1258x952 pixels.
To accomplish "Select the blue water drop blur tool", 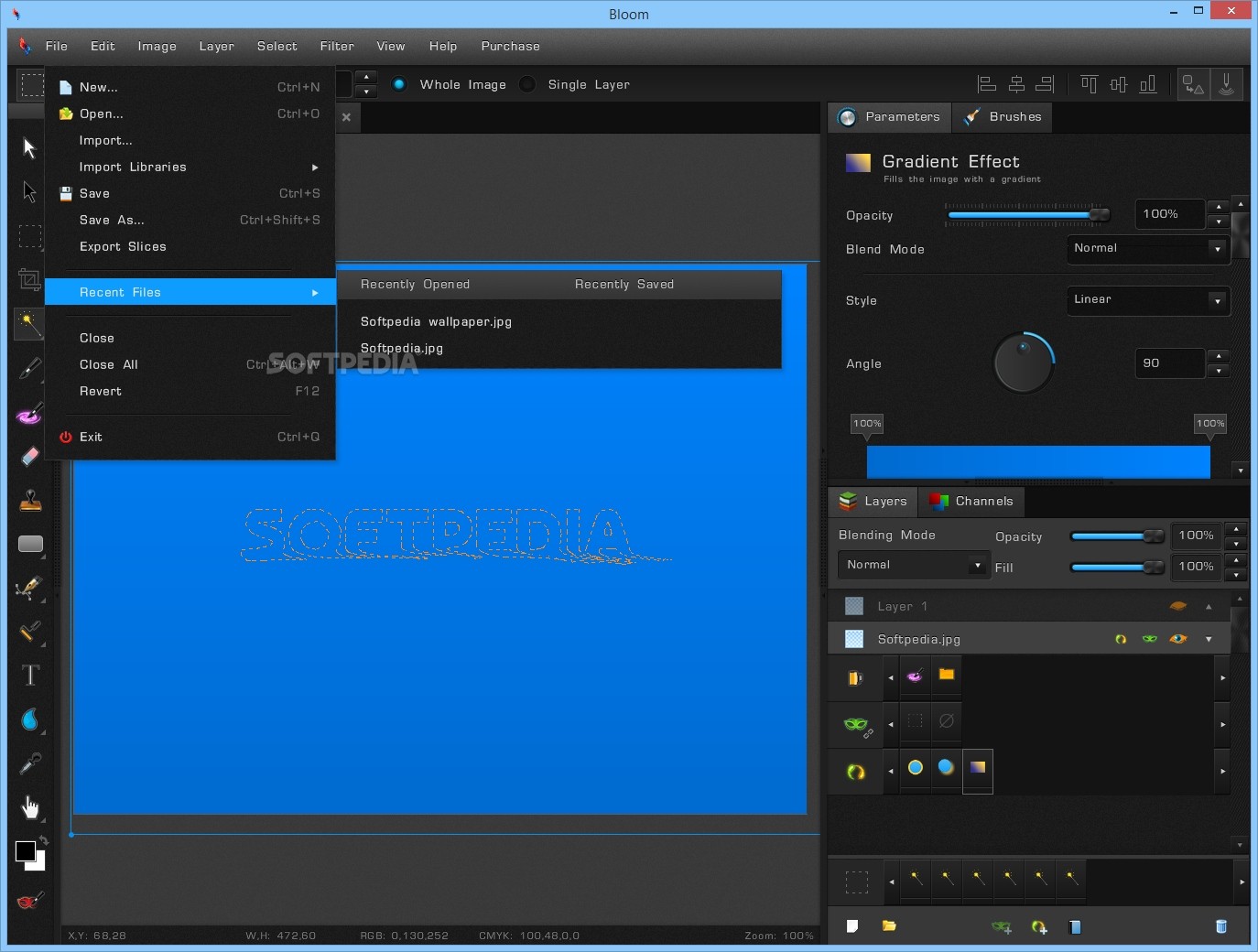I will [30, 719].
